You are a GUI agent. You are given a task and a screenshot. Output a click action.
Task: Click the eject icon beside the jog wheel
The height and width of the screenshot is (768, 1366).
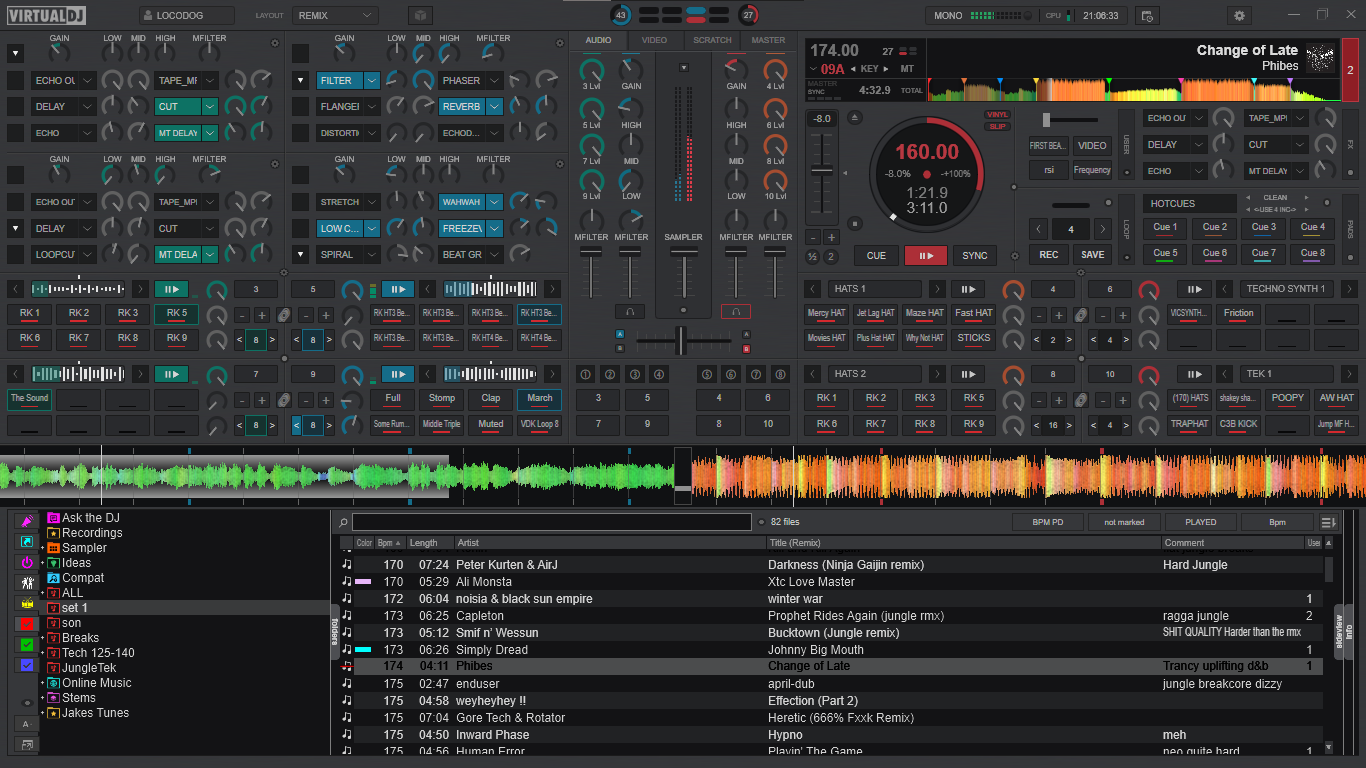click(x=854, y=118)
